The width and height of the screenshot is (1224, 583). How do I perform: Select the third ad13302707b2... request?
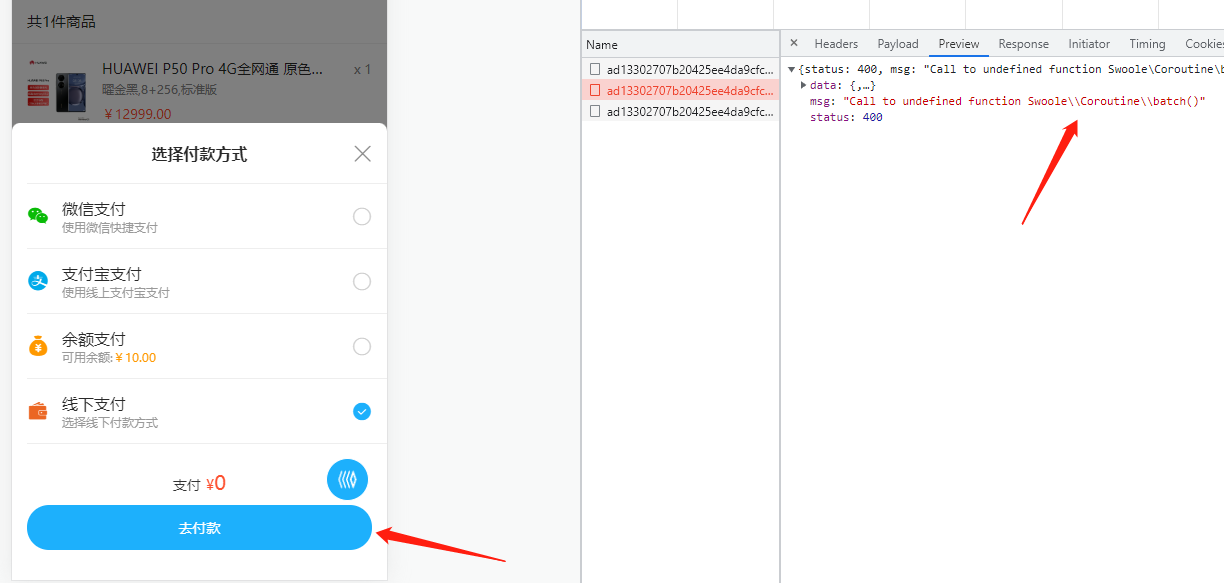pos(680,111)
